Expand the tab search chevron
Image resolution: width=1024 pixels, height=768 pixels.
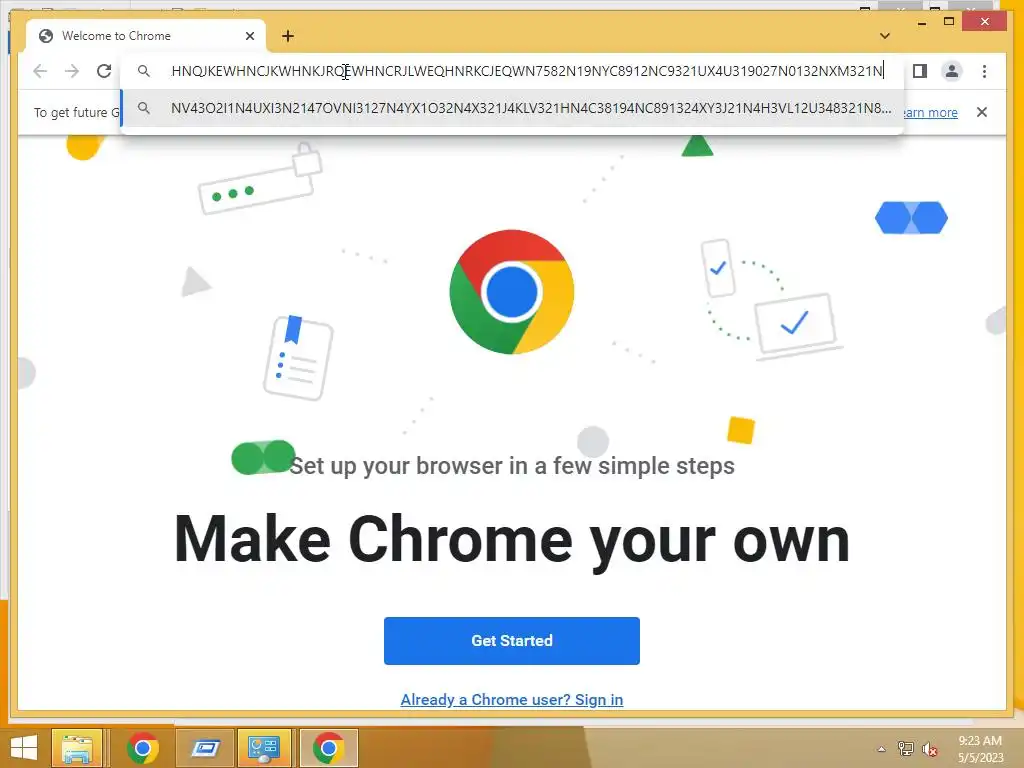coord(885,36)
